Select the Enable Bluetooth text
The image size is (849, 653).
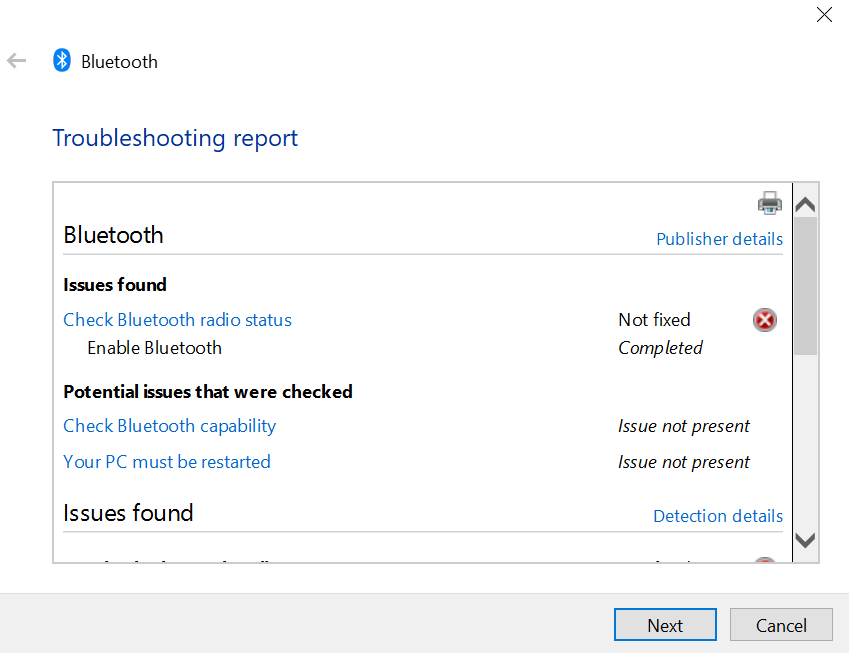pos(154,348)
